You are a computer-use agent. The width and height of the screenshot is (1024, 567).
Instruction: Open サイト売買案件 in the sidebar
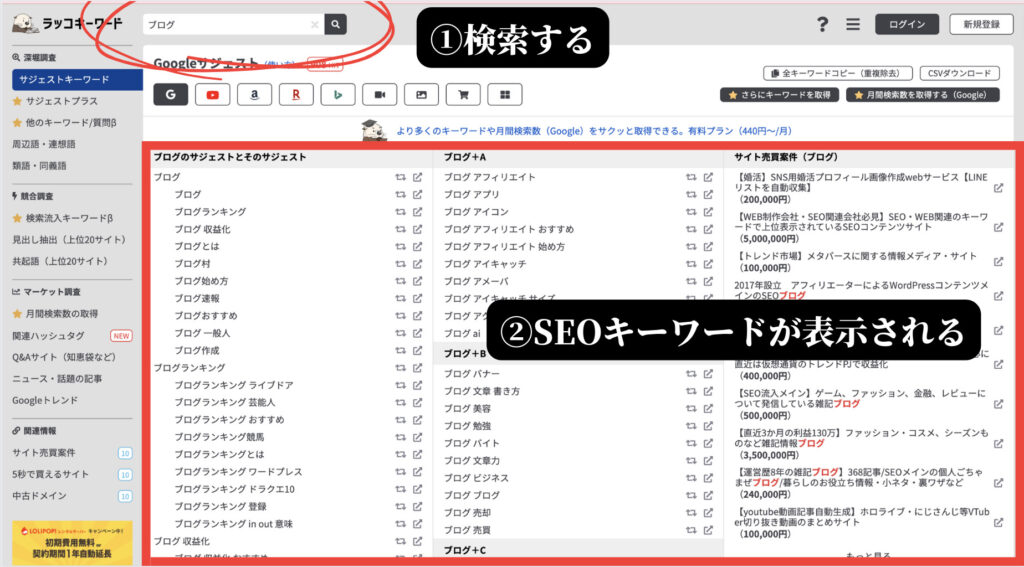(44, 453)
